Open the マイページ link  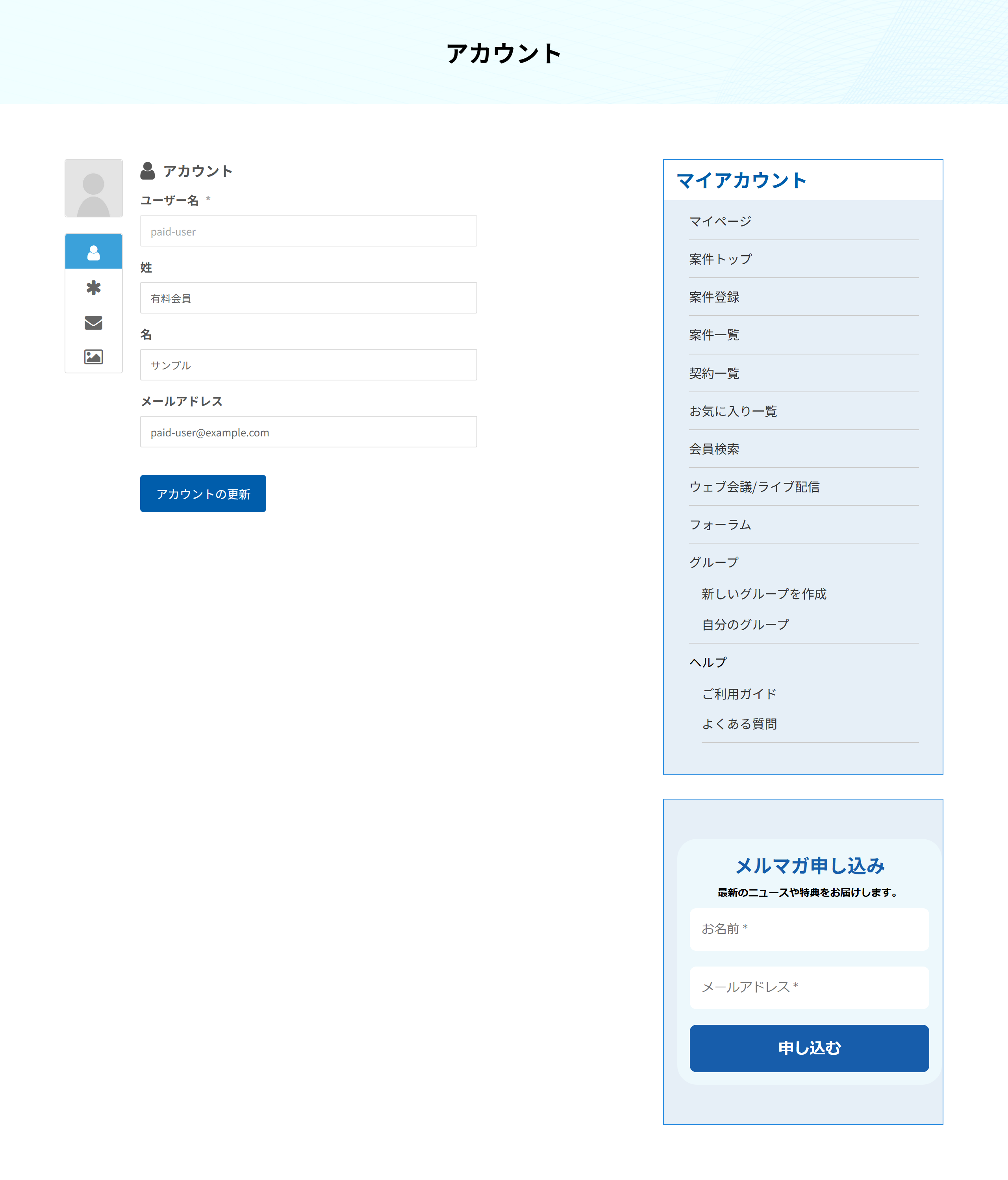click(x=721, y=221)
